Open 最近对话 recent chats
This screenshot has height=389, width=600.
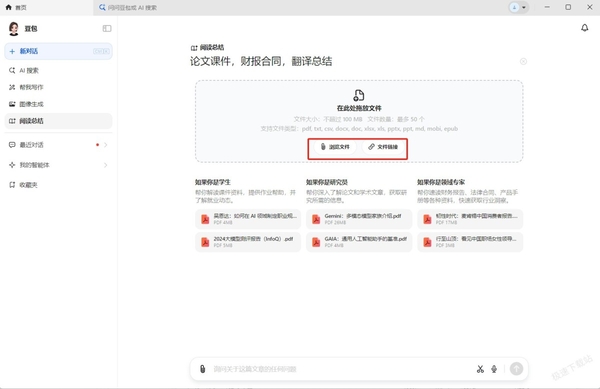(59, 145)
